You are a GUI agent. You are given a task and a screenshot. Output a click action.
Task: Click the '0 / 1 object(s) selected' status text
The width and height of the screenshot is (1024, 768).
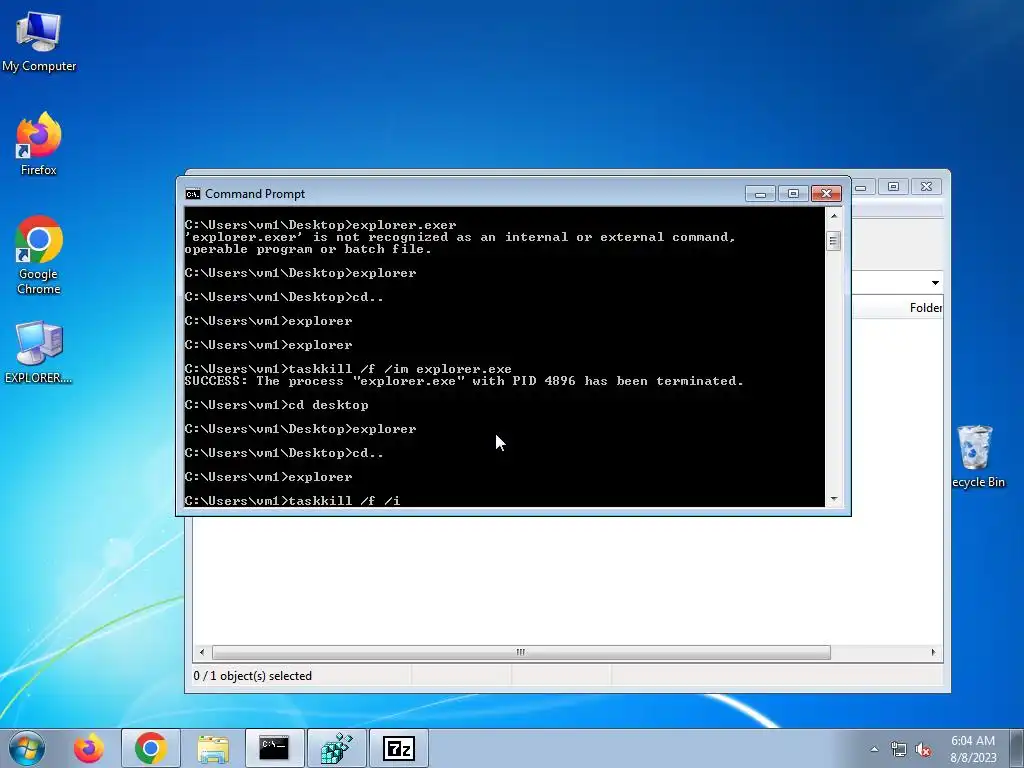[x=253, y=676]
